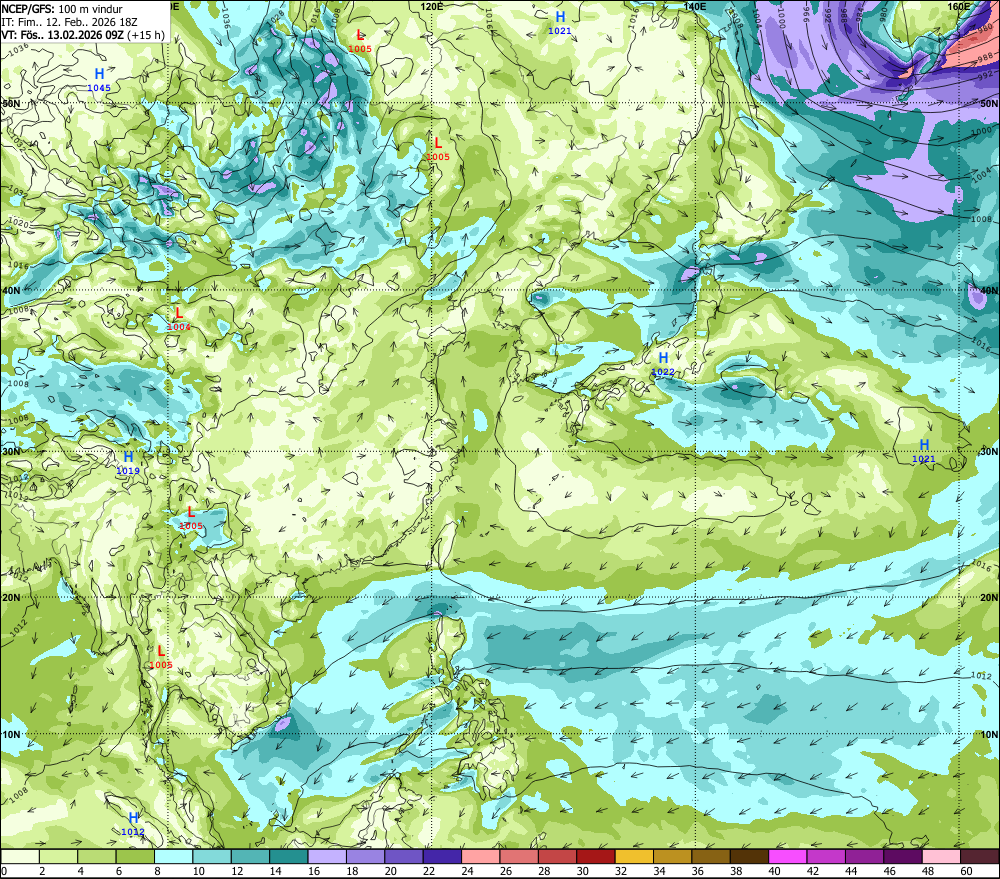Pick the light pink 24–26 legend swatch
Viewport: 1000px width, 879px height.
point(481,856)
